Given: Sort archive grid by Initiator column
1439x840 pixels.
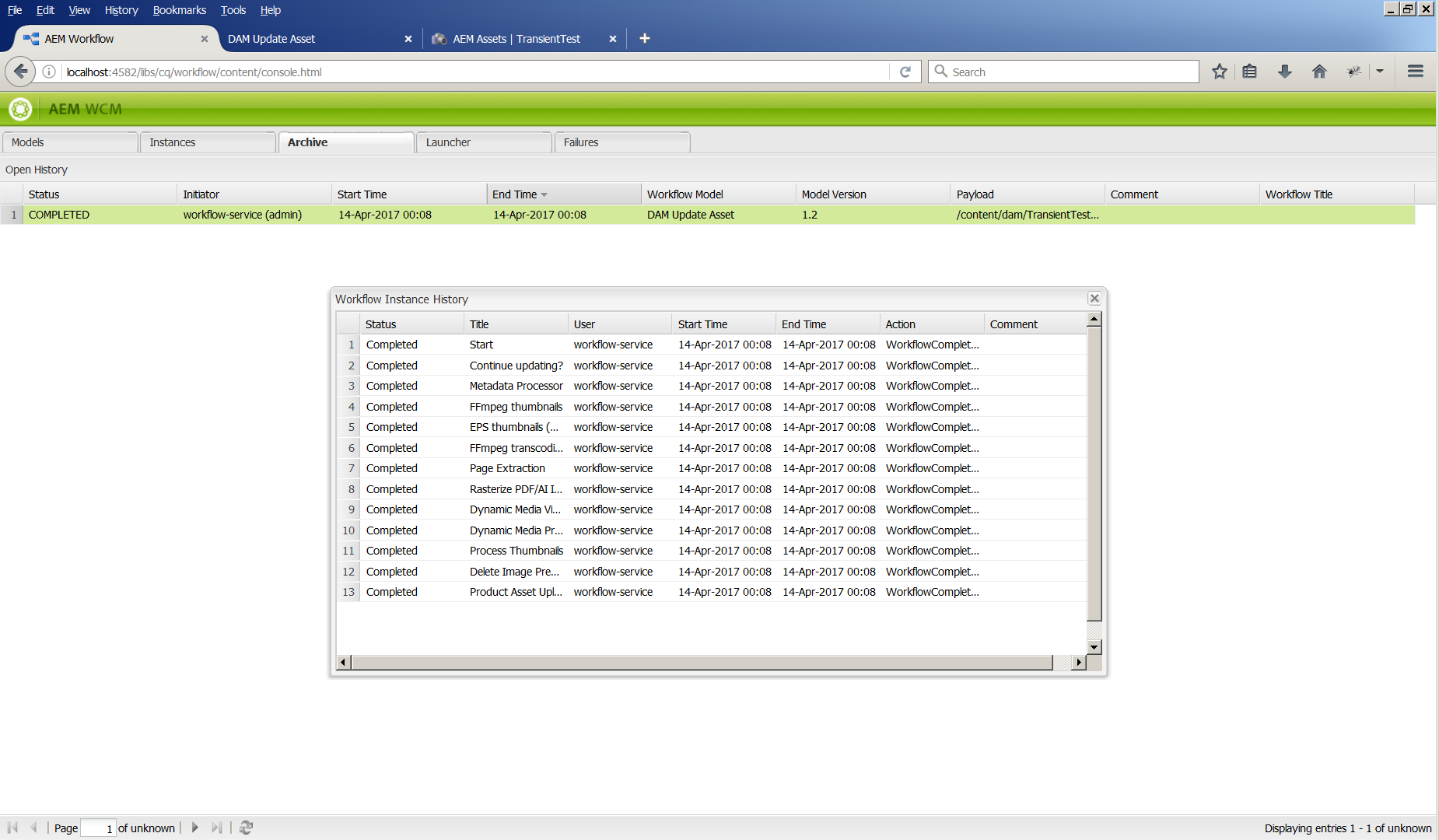Looking at the screenshot, I should tap(254, 194).
